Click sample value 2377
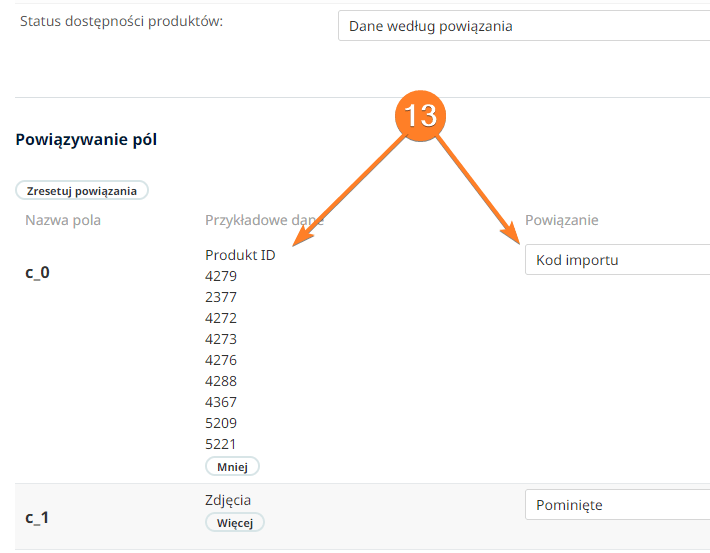The width and height of the screenshot is (710, 553). (221, 297)
